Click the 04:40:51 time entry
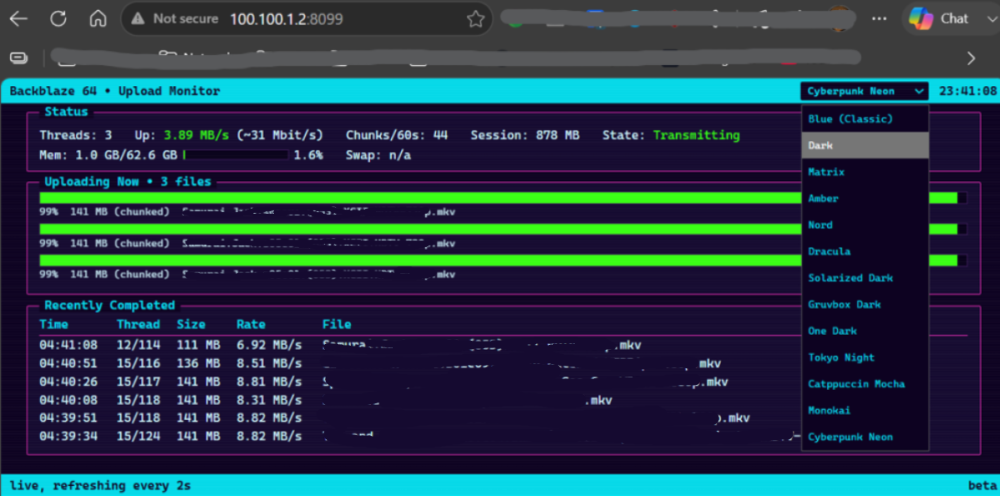The width and height of the screenshot is (1000, 496). point(69,363)
